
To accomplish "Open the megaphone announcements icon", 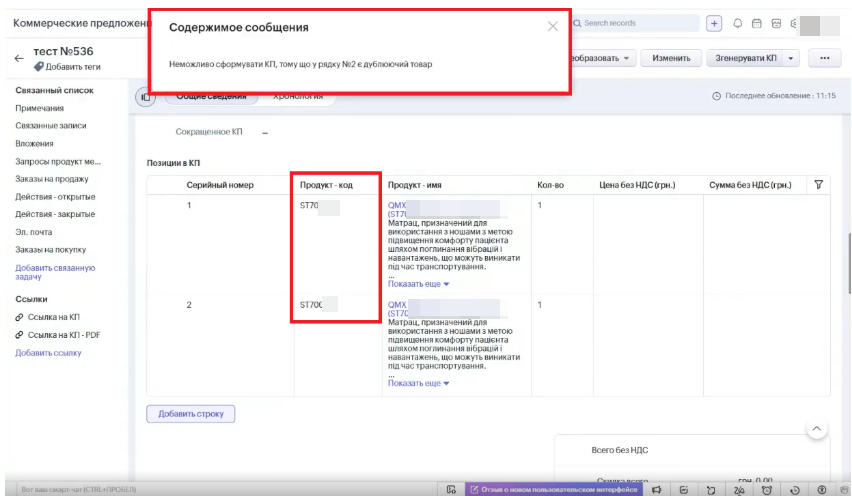I will (656, 489).
